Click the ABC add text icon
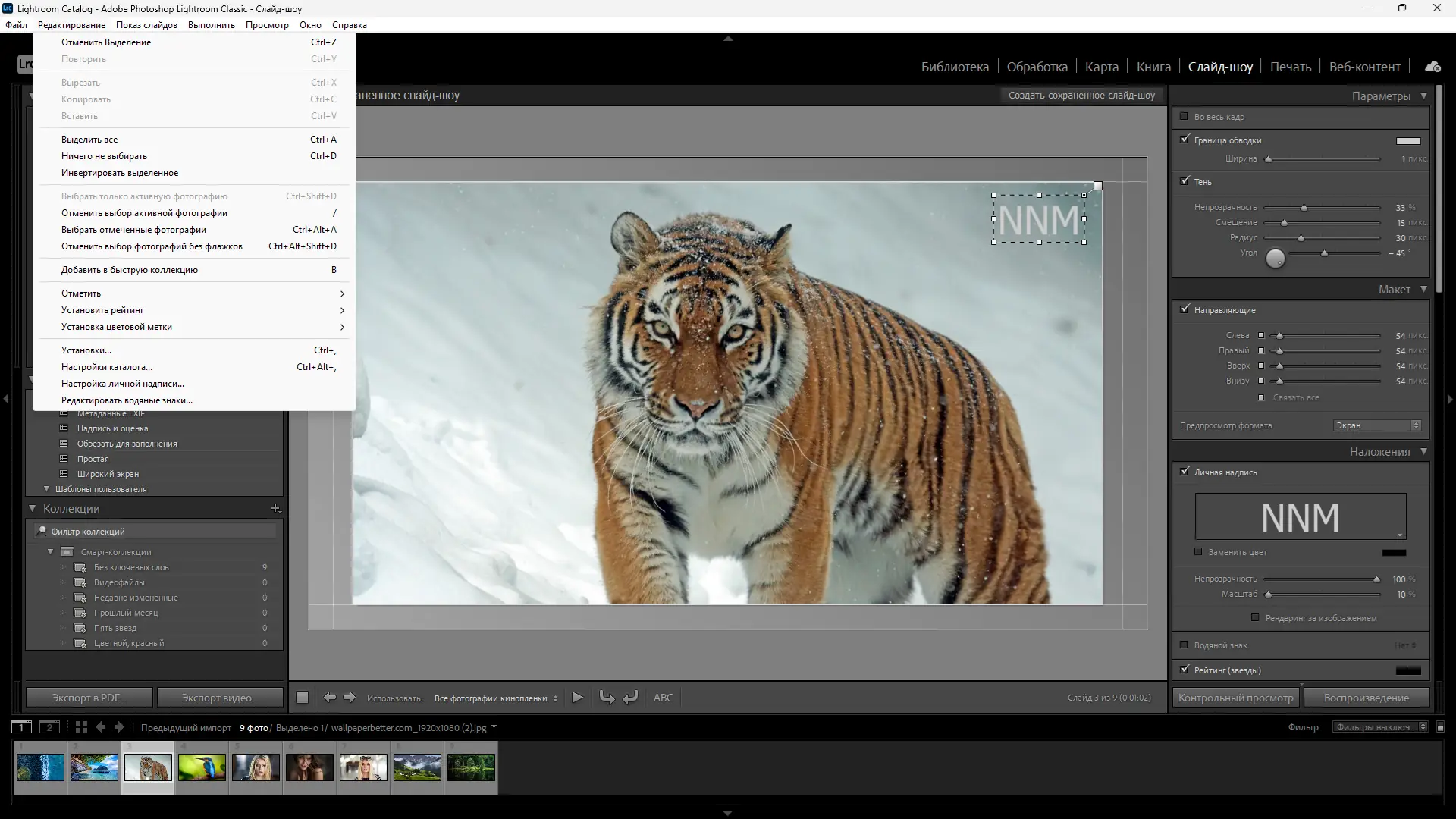This screenshot has width=1456, height=819. coord(663,698)
